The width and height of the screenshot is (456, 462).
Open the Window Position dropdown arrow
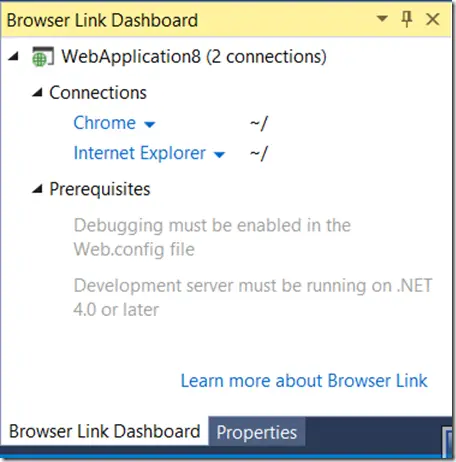pos(382,18)
